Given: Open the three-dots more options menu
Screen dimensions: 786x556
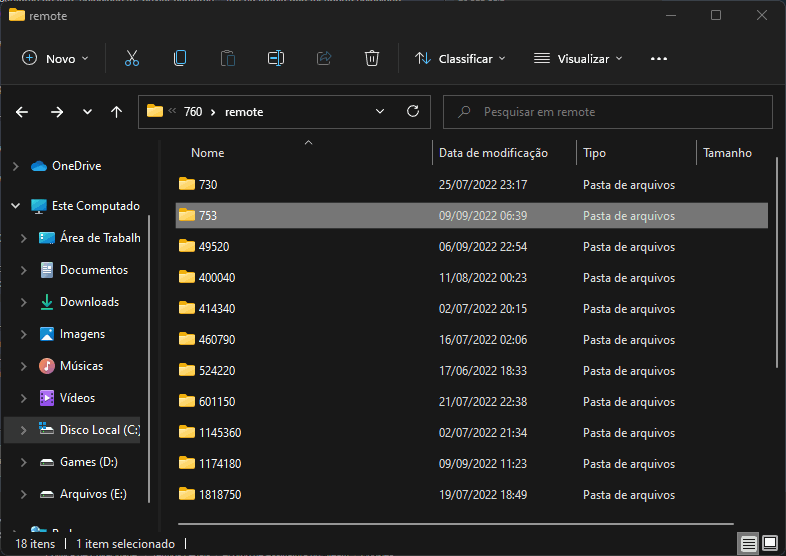Looking at the screenshot, I should [658, 59].
